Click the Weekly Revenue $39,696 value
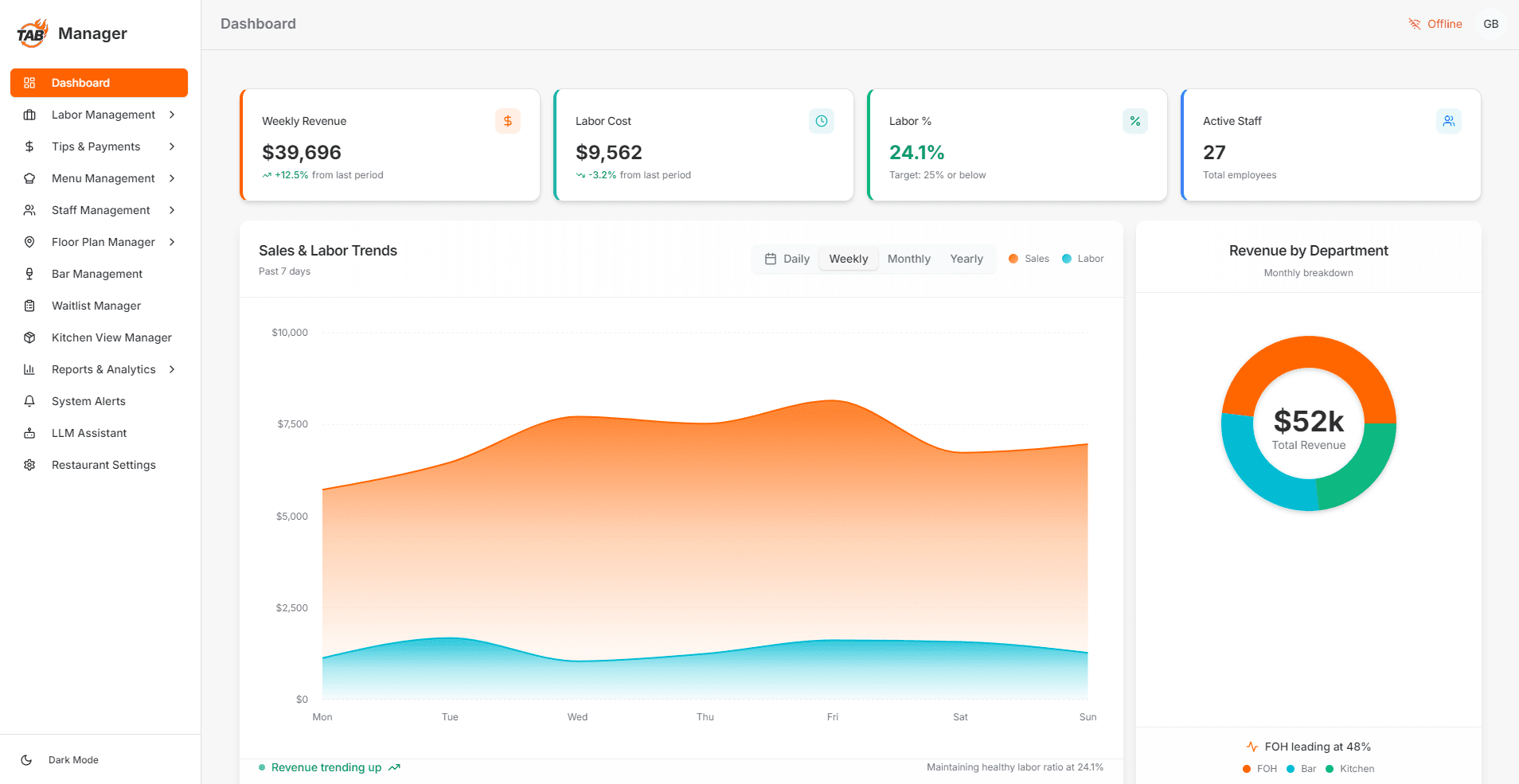 point(302,152)
